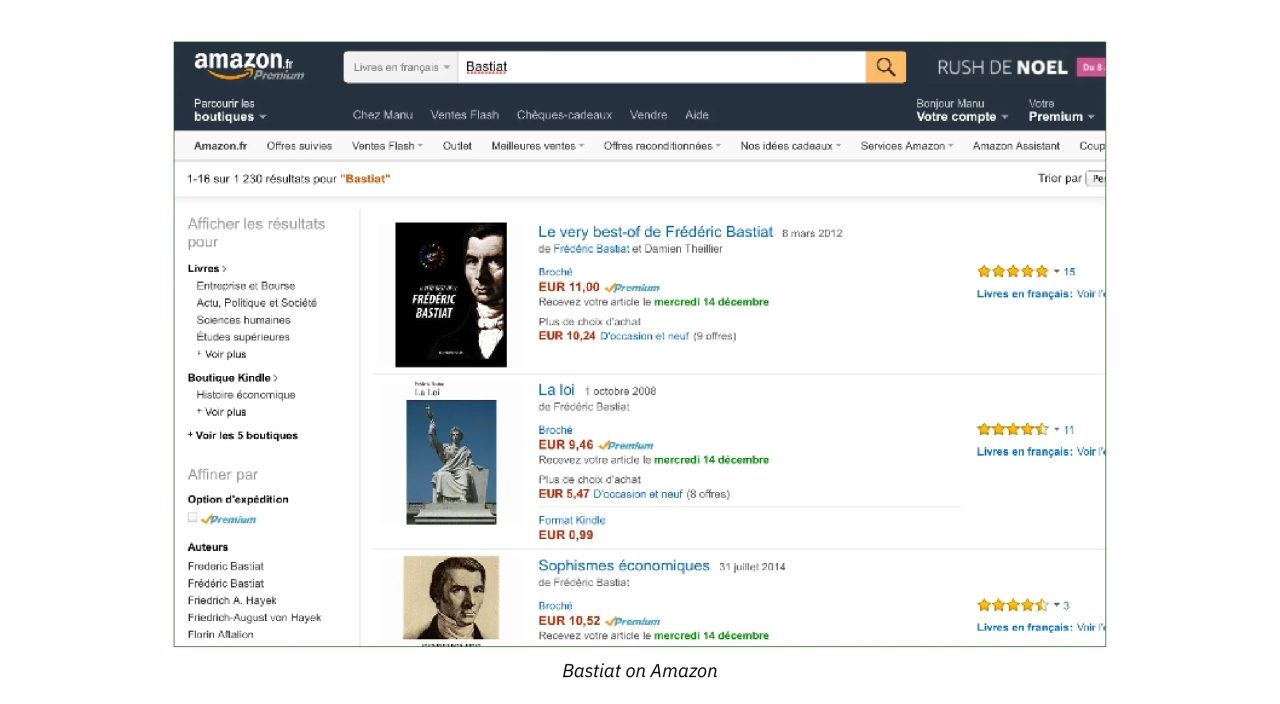The height and width of the screenshot is (704, 1280).
Task: Open the Sophismes économiques title link
Action: coord(623,566)
